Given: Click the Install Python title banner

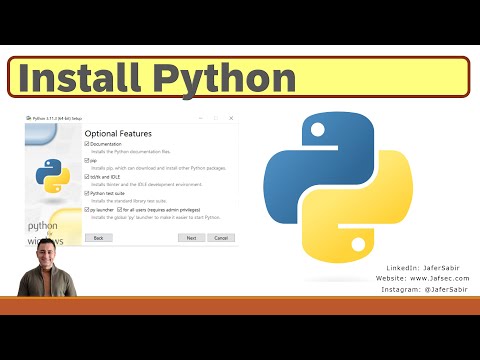Looking at the screenshot, I should pyautogui.click(x=239, y=77).
